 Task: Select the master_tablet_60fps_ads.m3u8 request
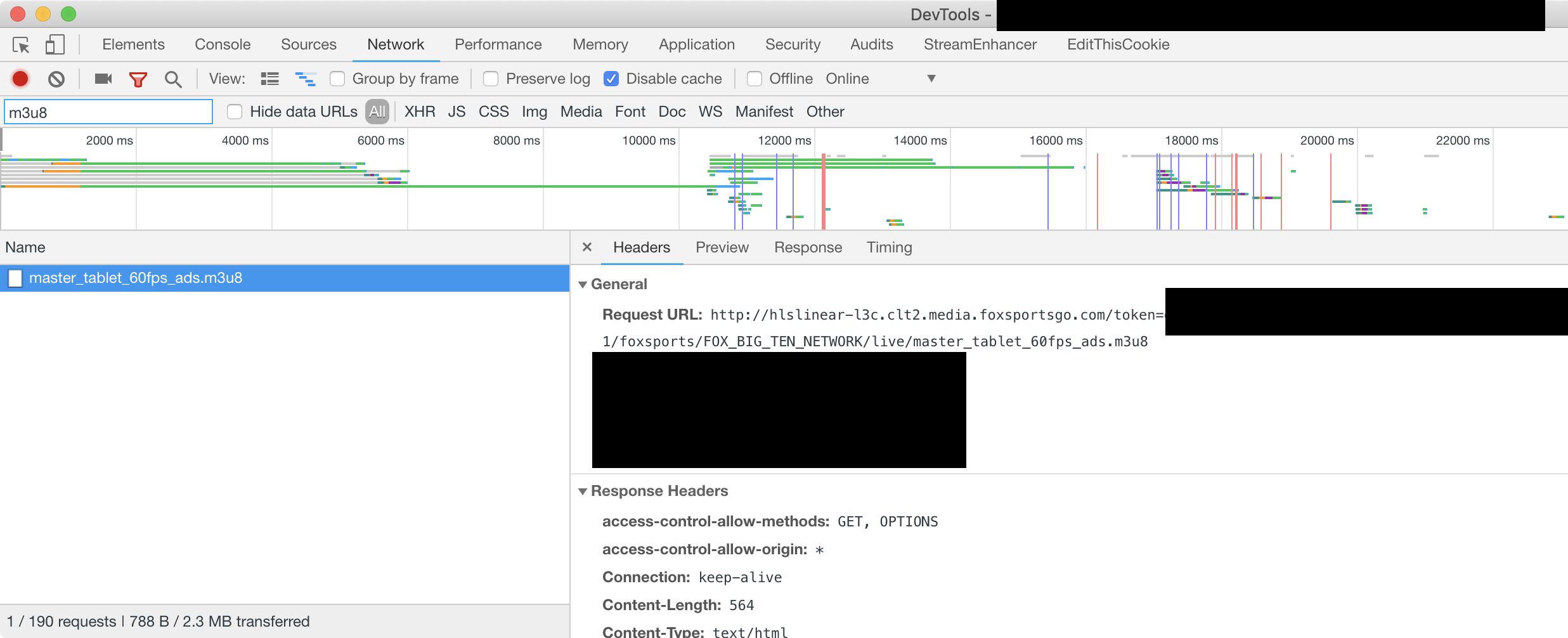(x=136, y=278)
